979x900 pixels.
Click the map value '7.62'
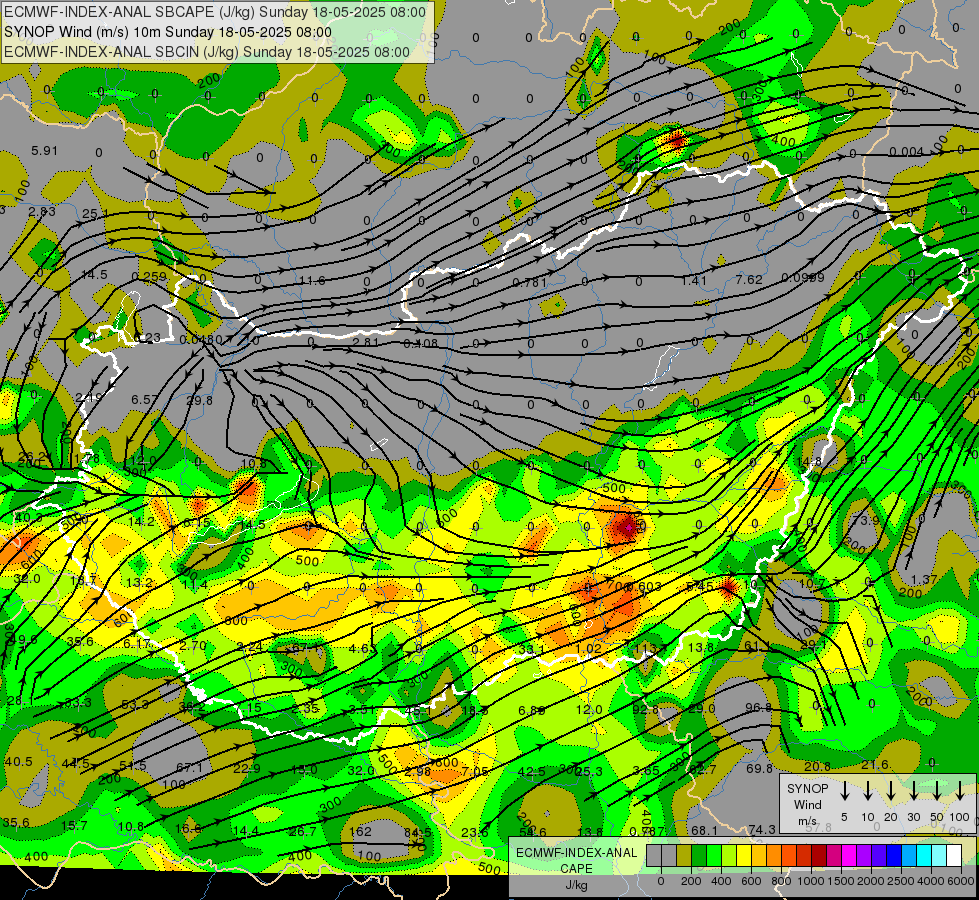pos(749,279)
